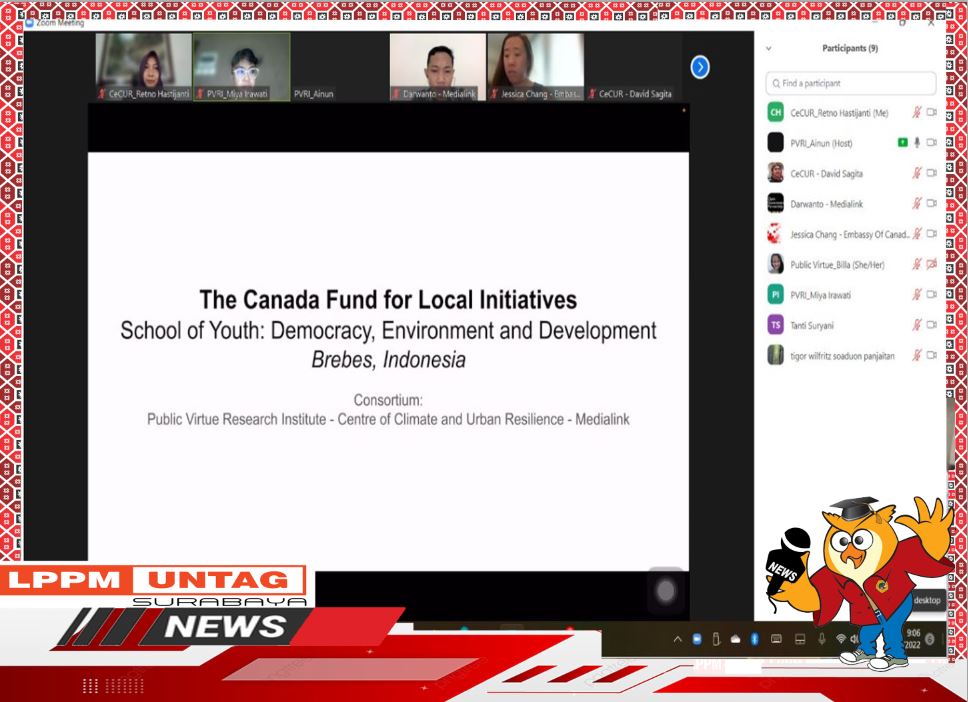Click the microphone icon in the taskbar tray
968x702 pixels.
pyautogui.click(x=822, y=639)
